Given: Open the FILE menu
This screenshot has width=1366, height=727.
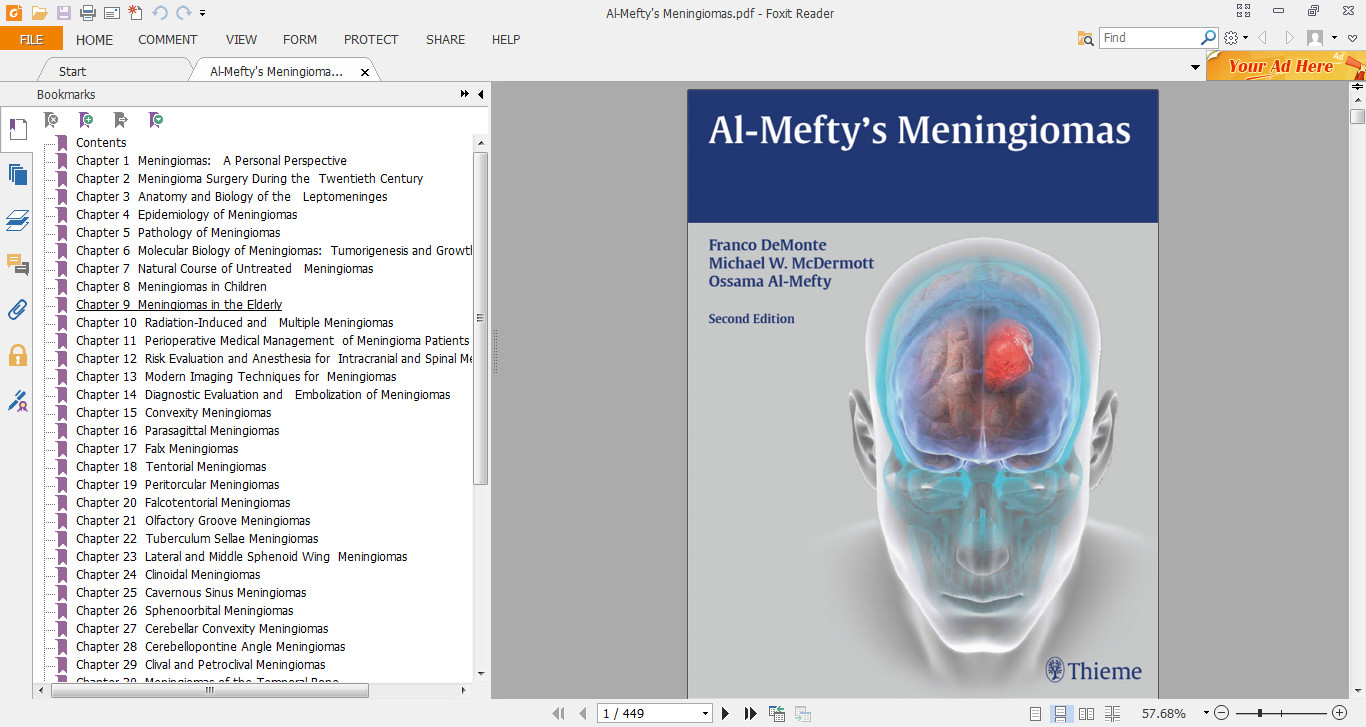Looking at the screenshot, I should coord(31,40).
